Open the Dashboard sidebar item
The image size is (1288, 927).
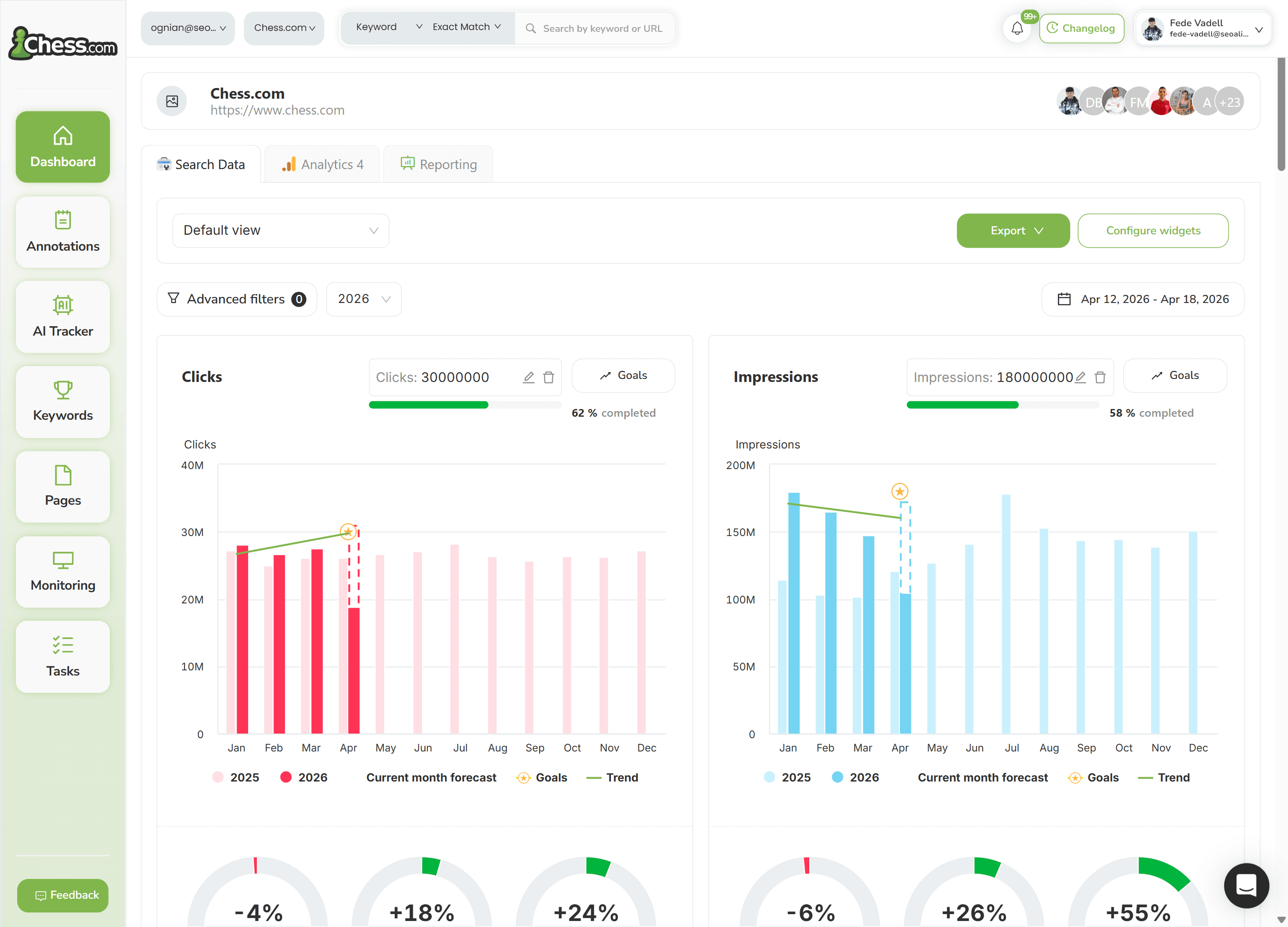[x=63, y=147]
